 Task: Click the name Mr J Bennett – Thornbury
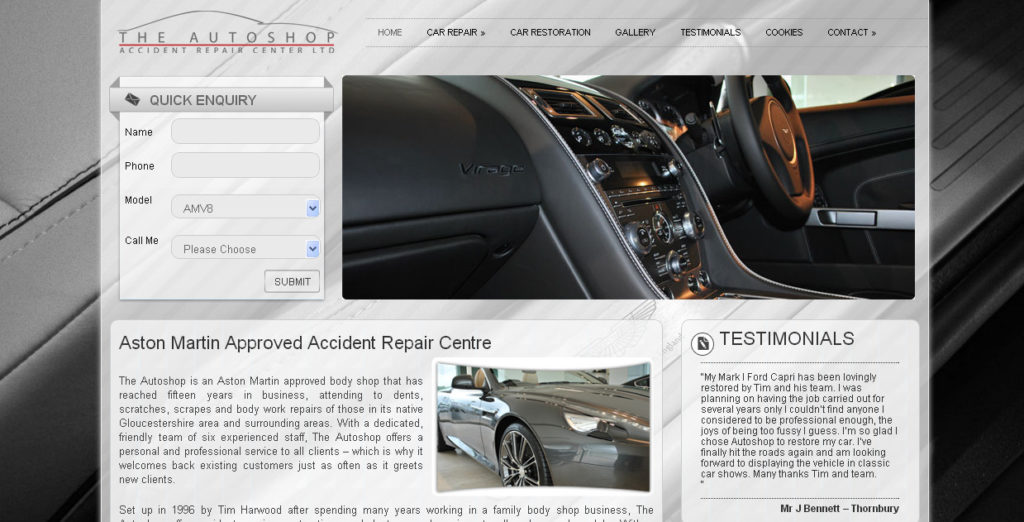pyautogui.click(x=839, y=508)
